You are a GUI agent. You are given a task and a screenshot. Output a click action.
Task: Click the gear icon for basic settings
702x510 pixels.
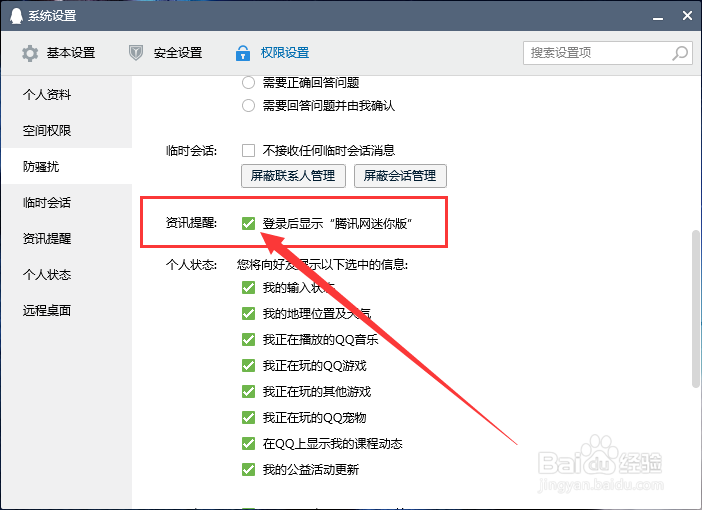coord(30,53)
